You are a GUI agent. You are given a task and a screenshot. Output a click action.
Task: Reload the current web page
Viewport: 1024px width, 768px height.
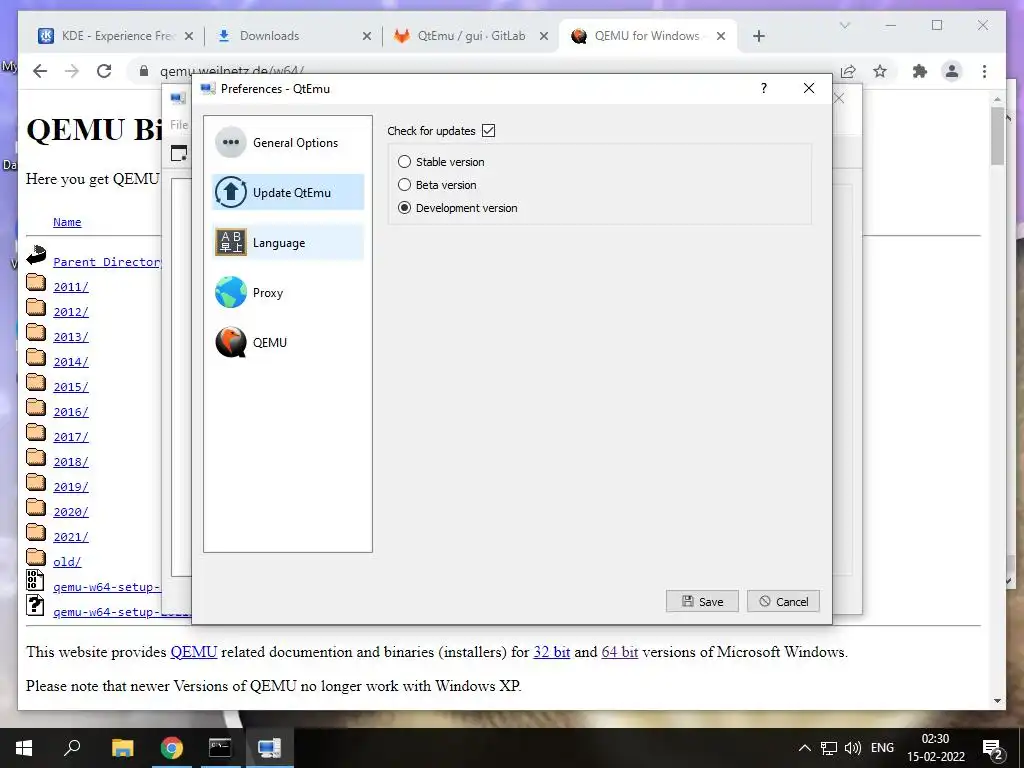click(x=104, y=71)
